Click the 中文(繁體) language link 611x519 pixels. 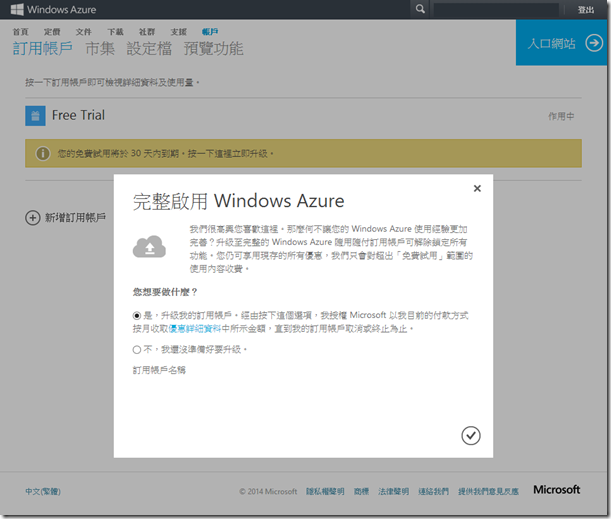(x=43, y=491)
